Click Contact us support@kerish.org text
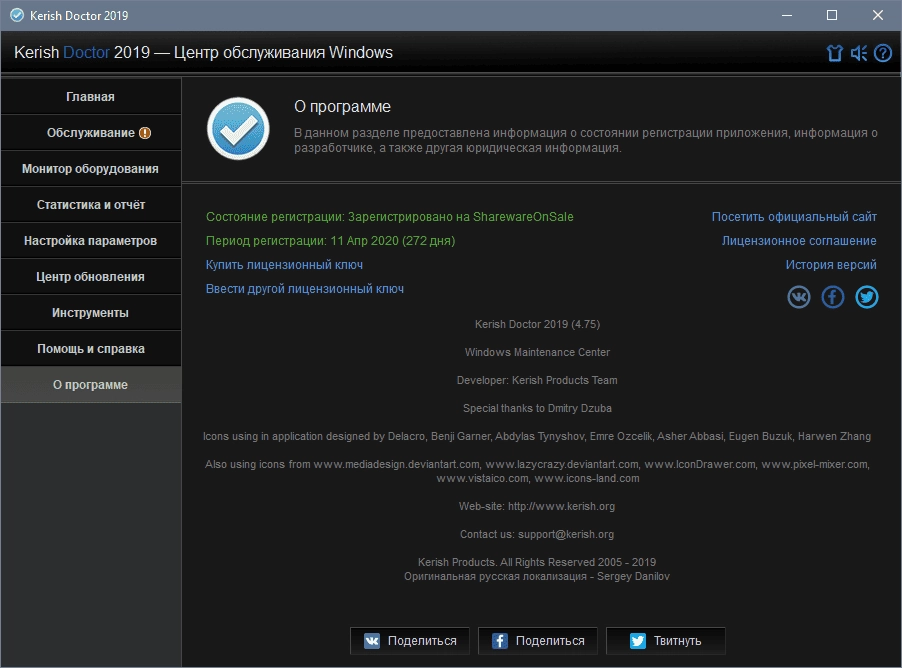 click(x=537, y=535)
